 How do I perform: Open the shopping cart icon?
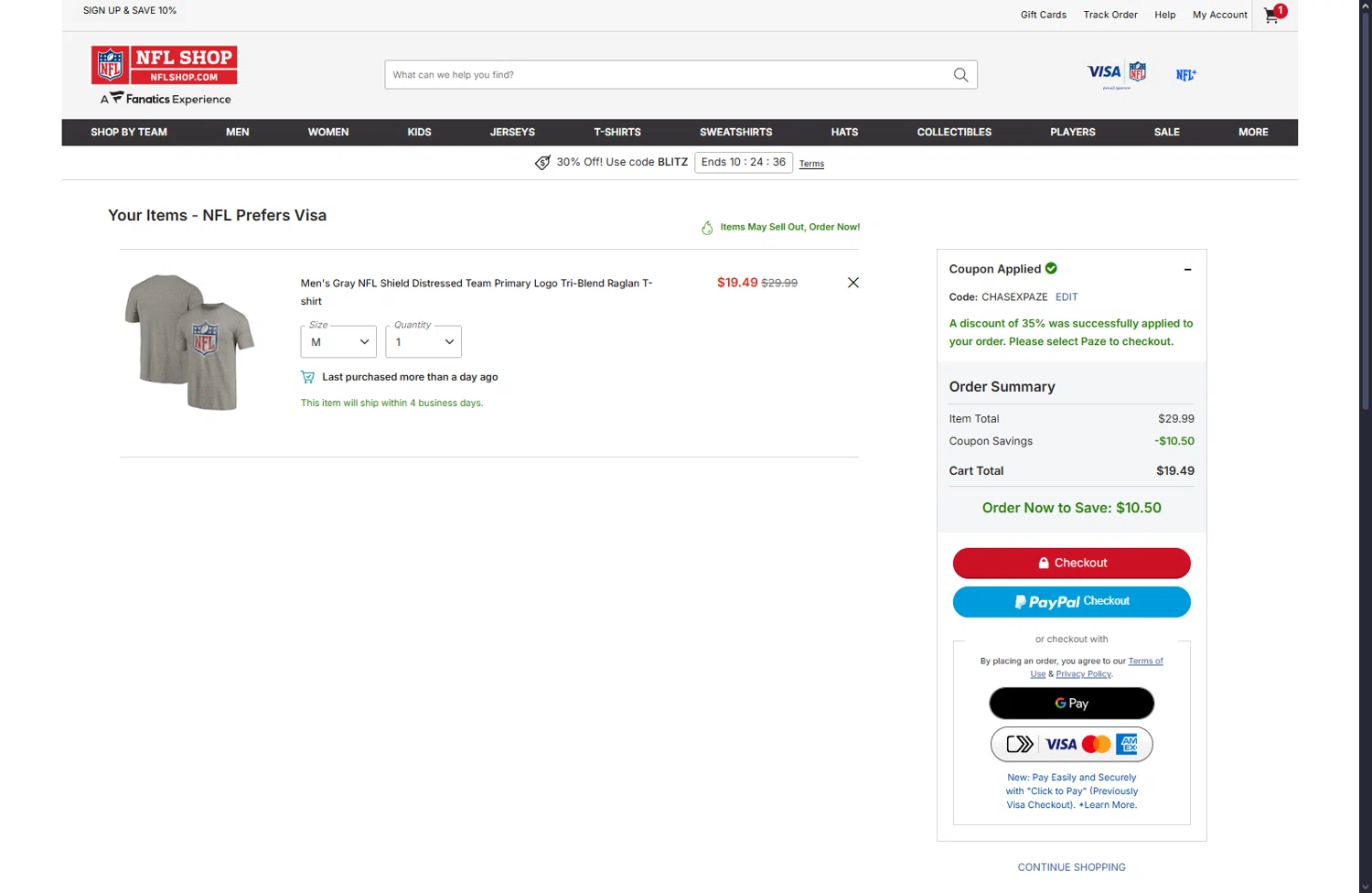tap(1272, 15)
